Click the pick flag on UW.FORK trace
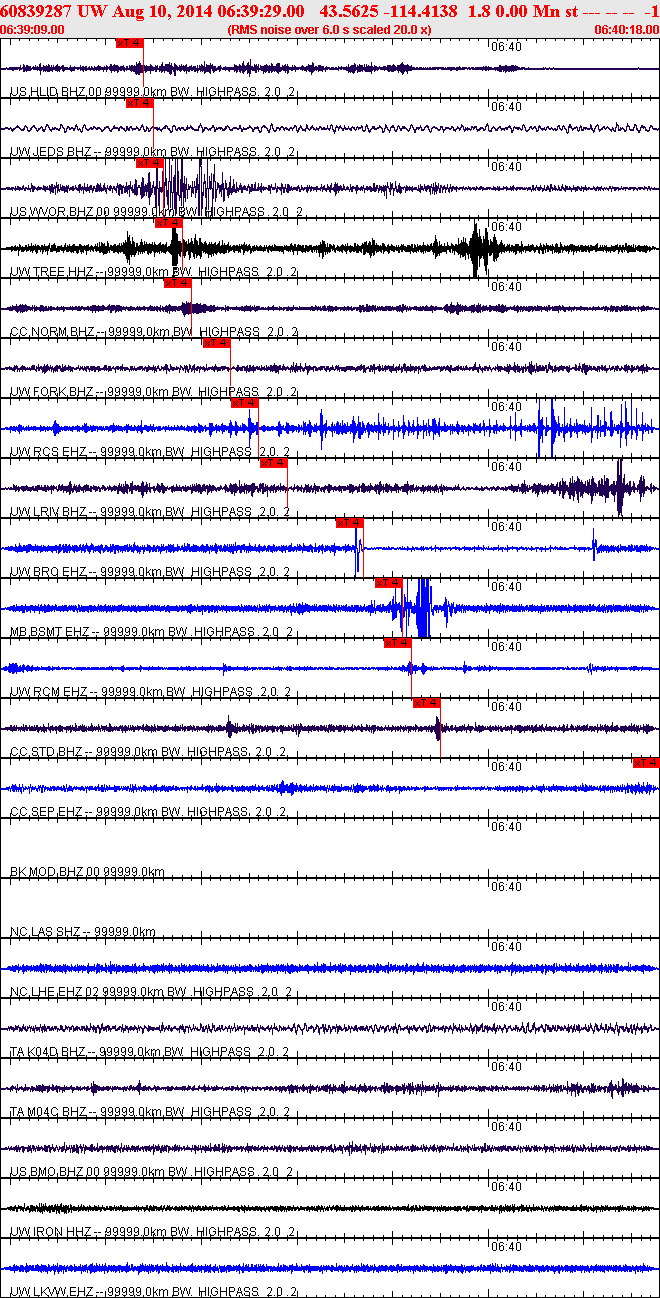 217,343
